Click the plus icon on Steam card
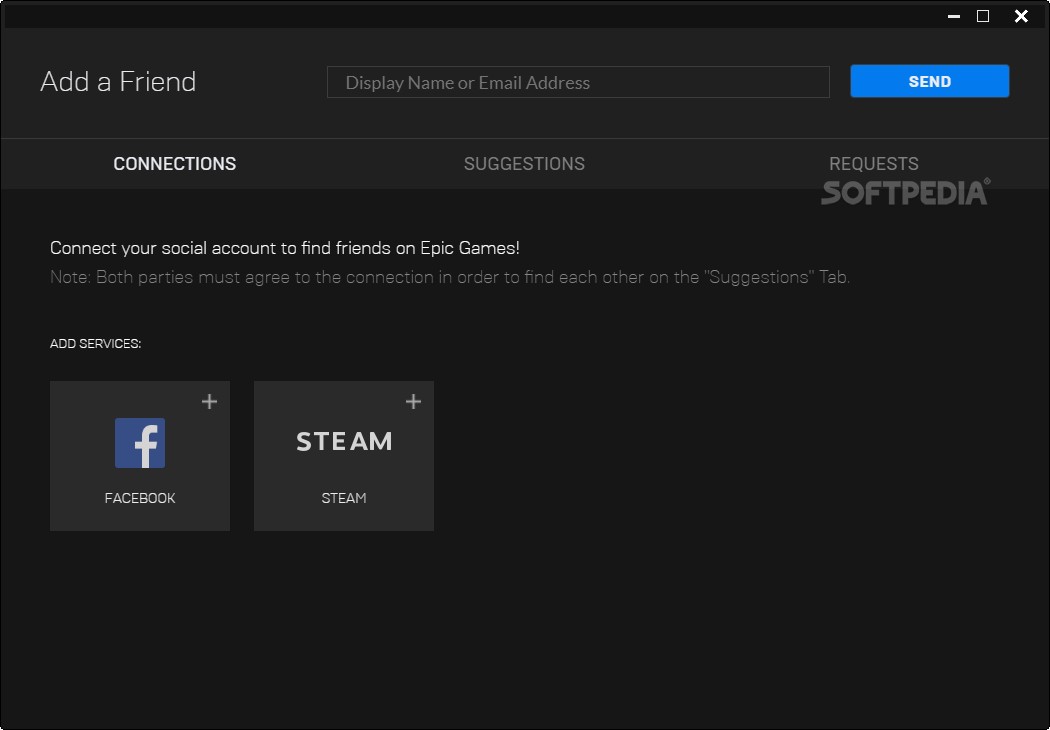The width and height of the screenshot is (1050, 730). (x=413, y=401)
